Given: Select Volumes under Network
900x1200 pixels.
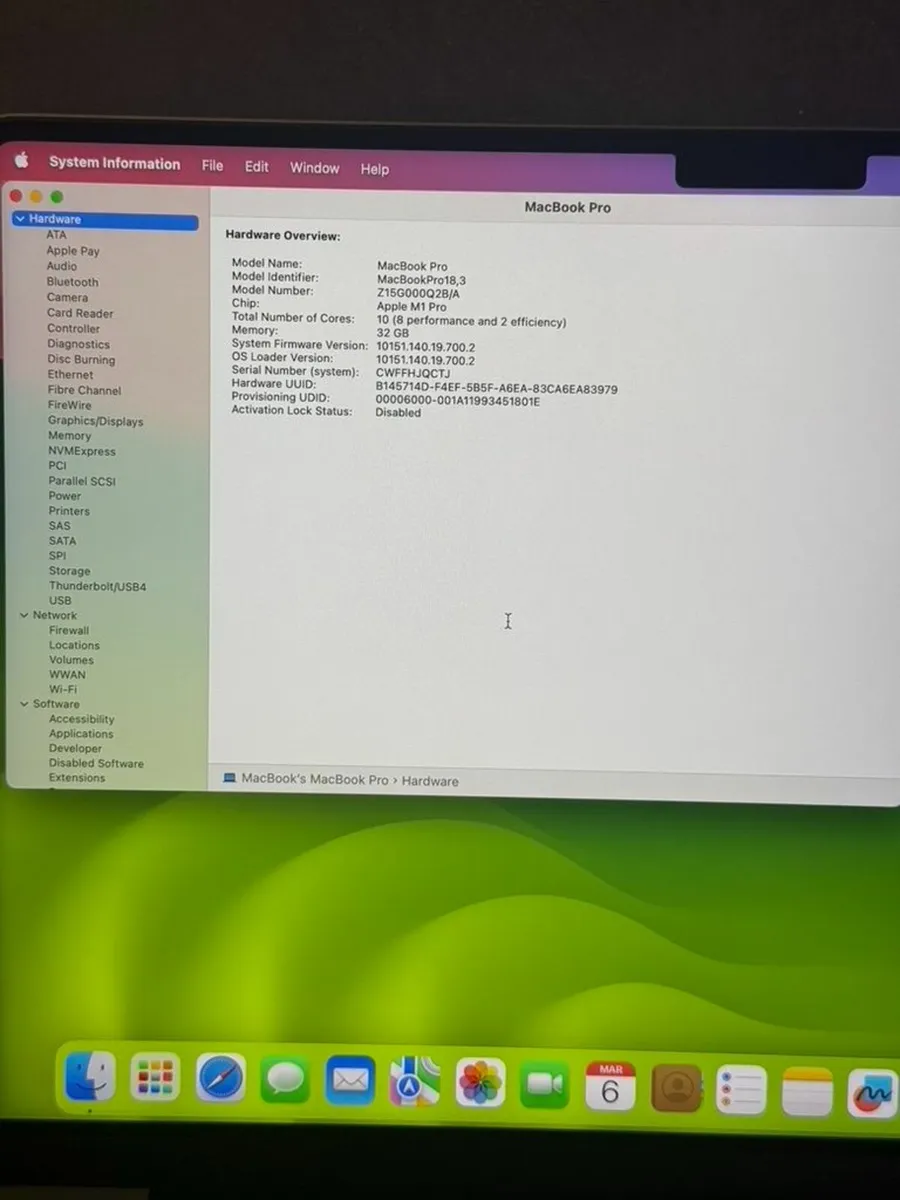Looking at the screenshot, I should [x=71, y=660].
